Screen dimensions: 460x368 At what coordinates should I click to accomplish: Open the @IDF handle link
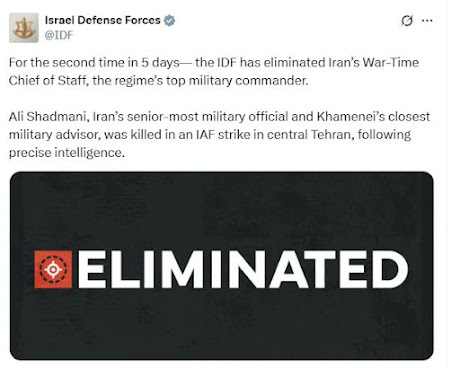pyautogui.click(x=59, y=35)
